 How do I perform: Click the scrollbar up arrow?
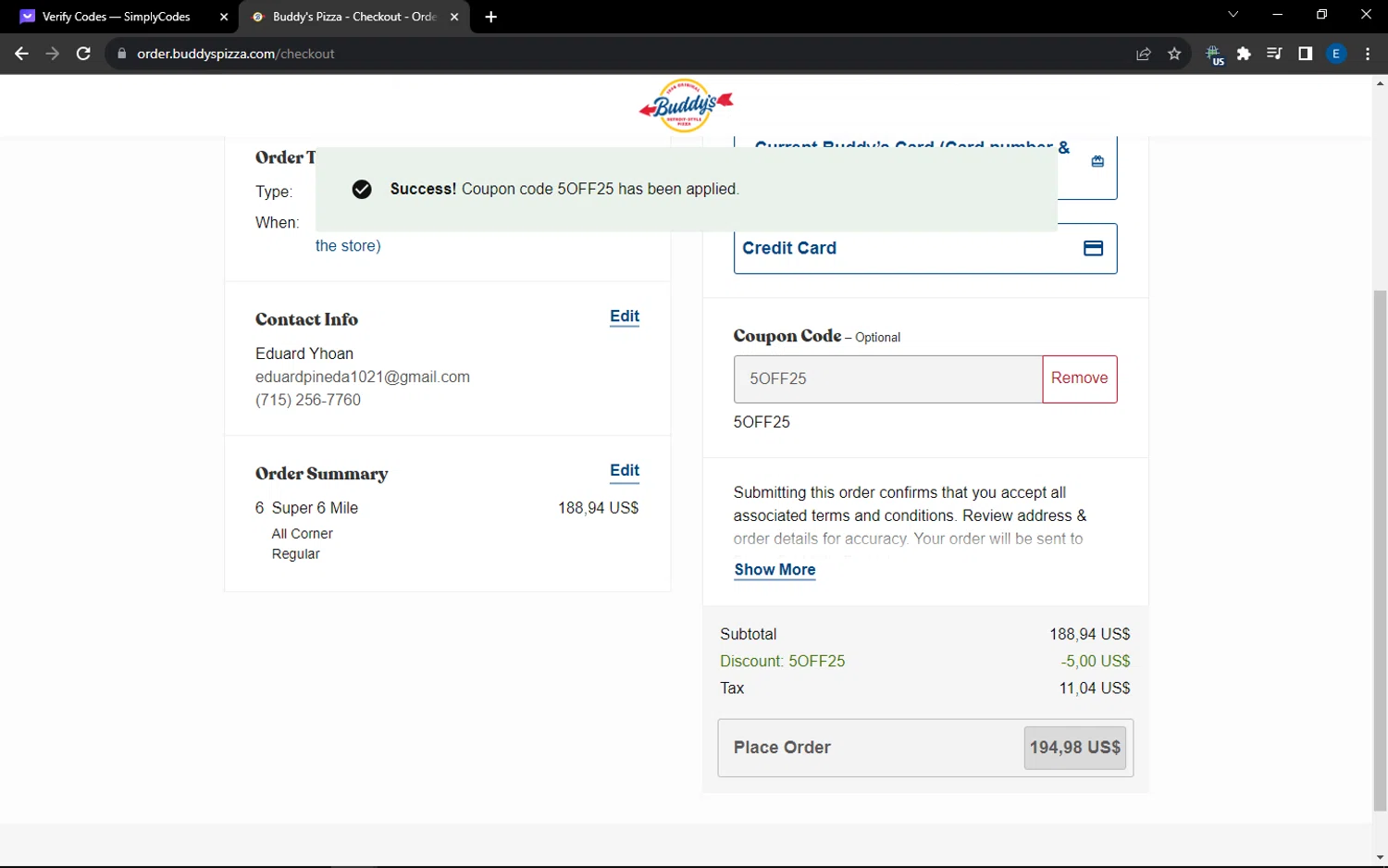[x=1380, y=83]
